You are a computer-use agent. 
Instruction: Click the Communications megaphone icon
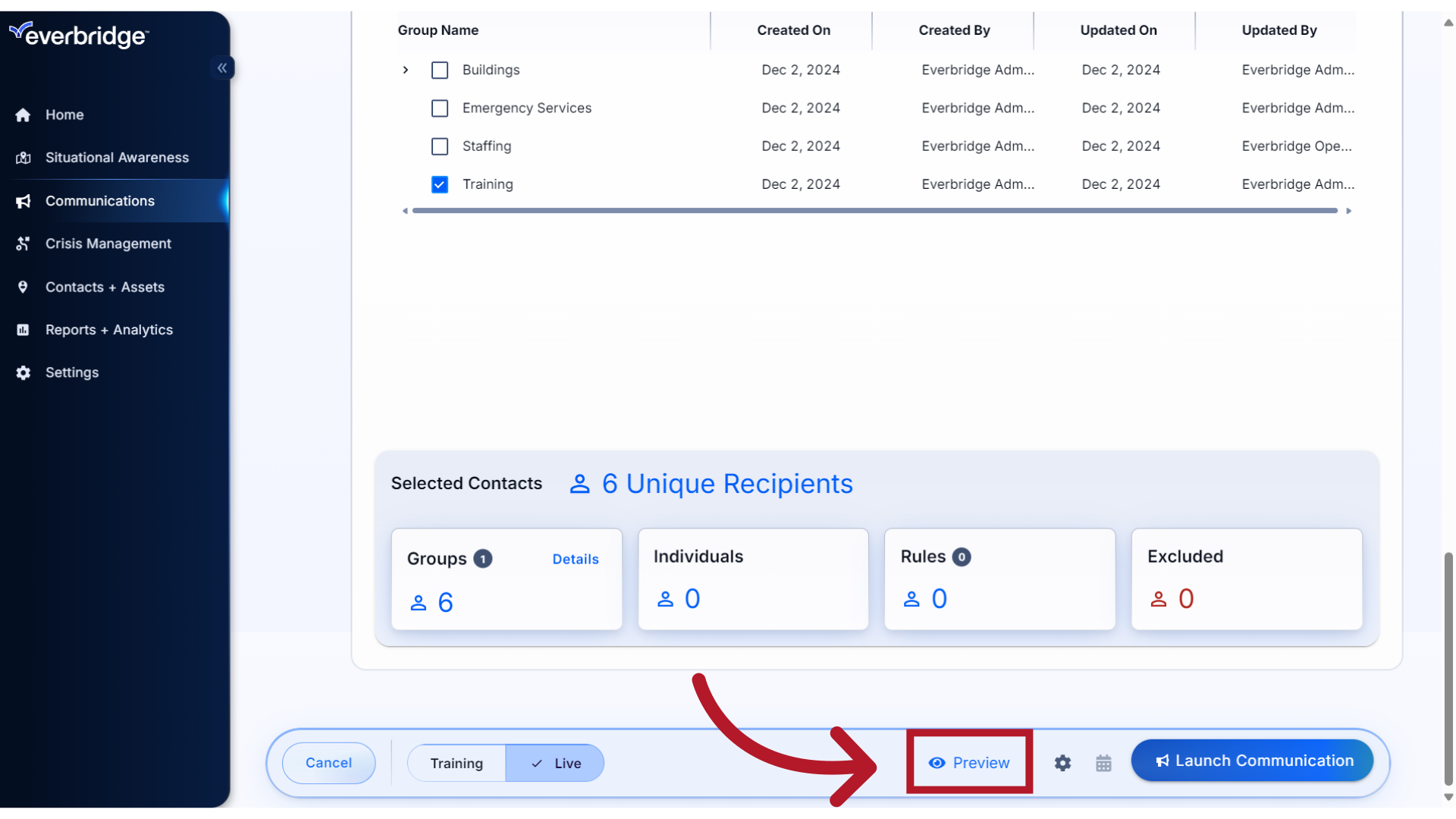point(23,201)
